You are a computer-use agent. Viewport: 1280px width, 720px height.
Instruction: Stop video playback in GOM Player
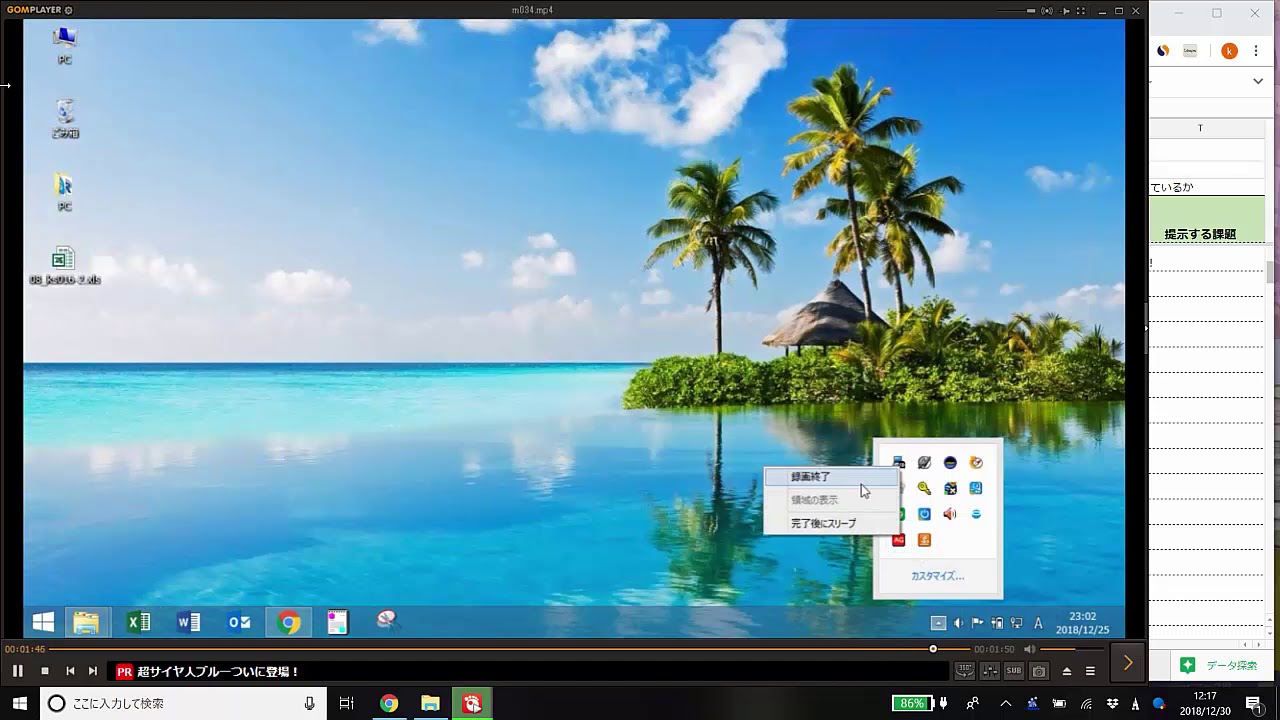point(44,671)
